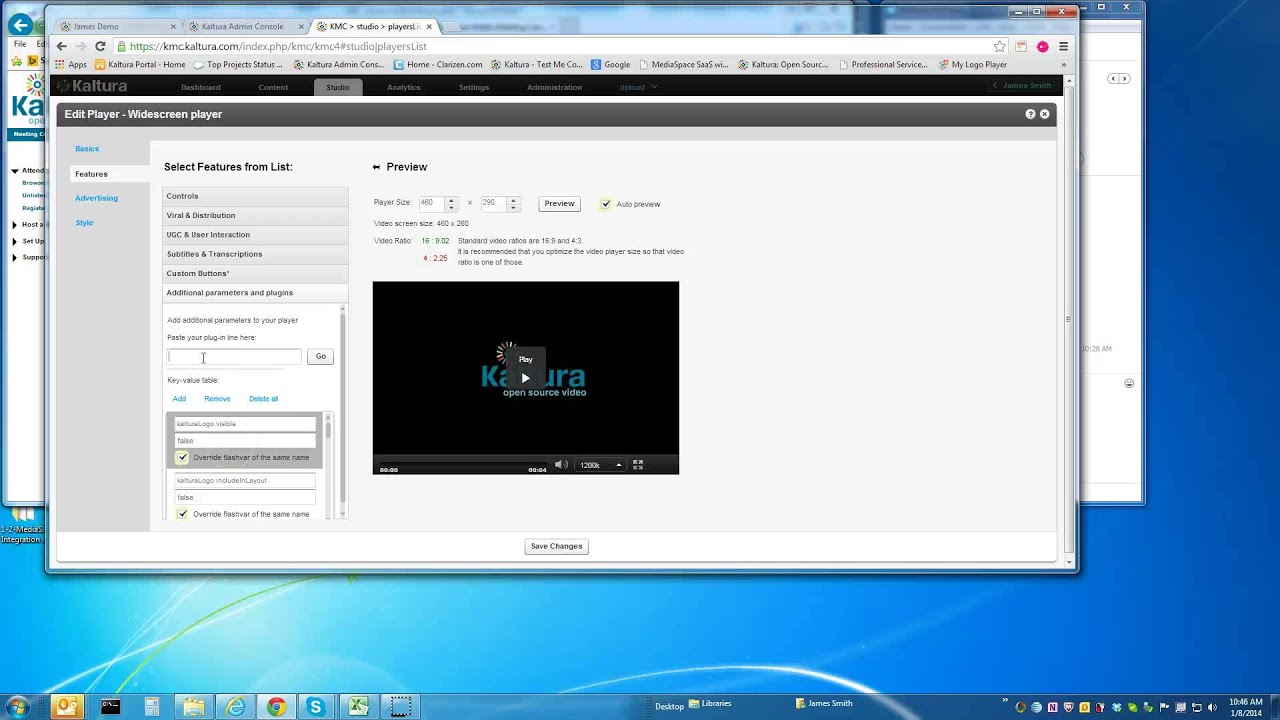Collapse Additional parameters and plugins section
Viewport: 1280px width, 720px height.
(x=255, y=292)
